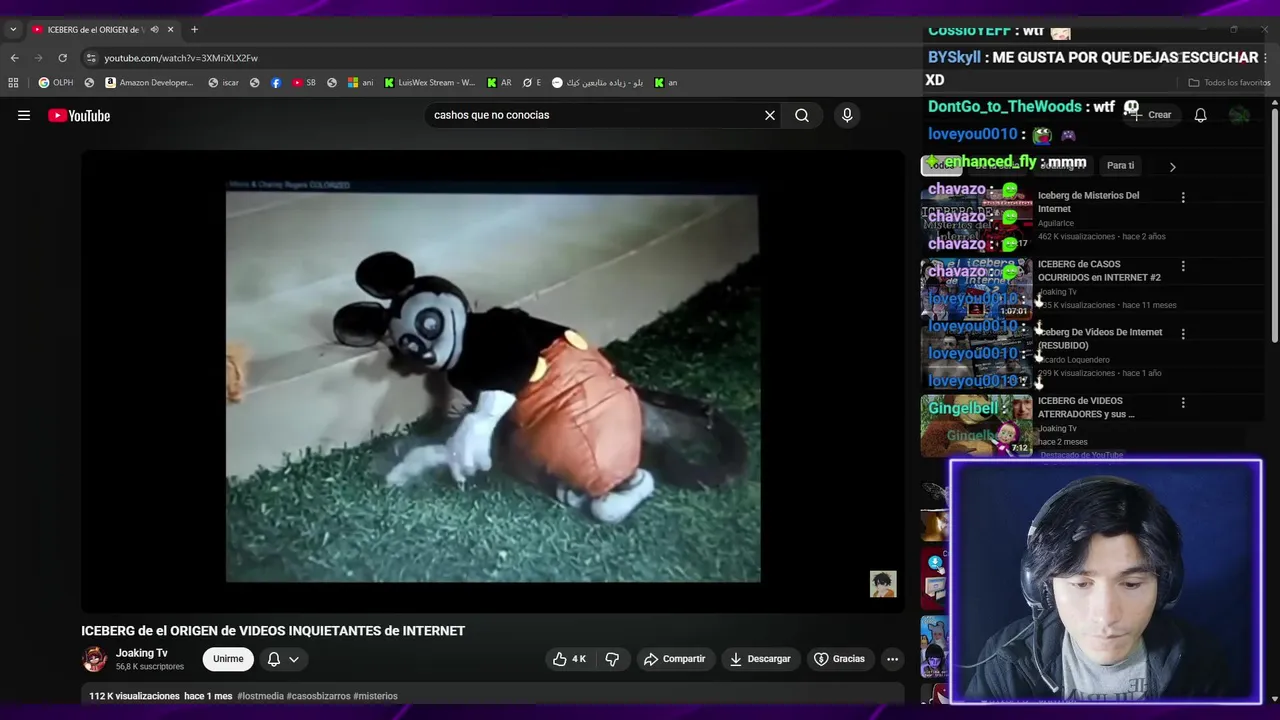Open site information icon in address bar
This screenshot has width=1280, height=720.
coord(91,58)
